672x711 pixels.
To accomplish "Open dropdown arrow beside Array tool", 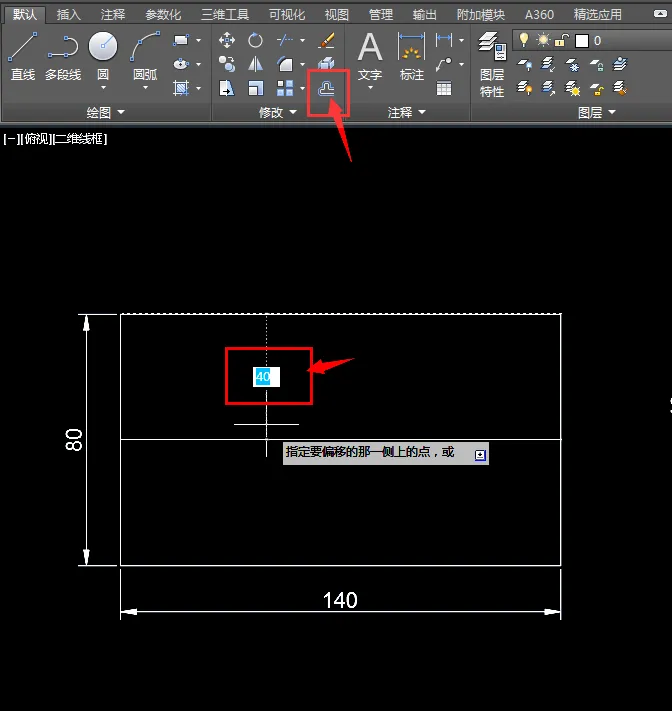I will click(x=302, y=88).
